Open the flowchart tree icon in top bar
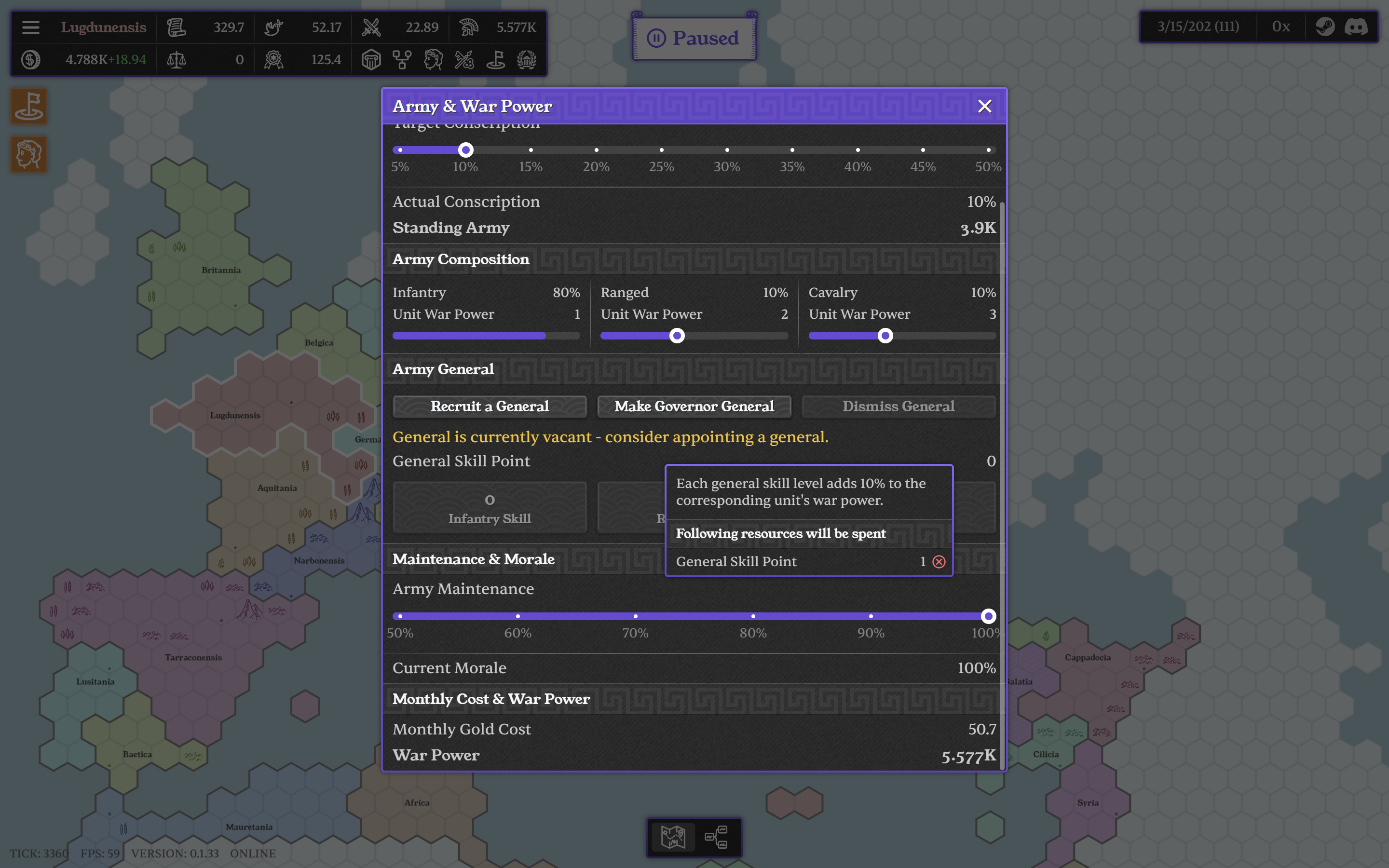1389x868 pixels. click(x=402, y=60)
